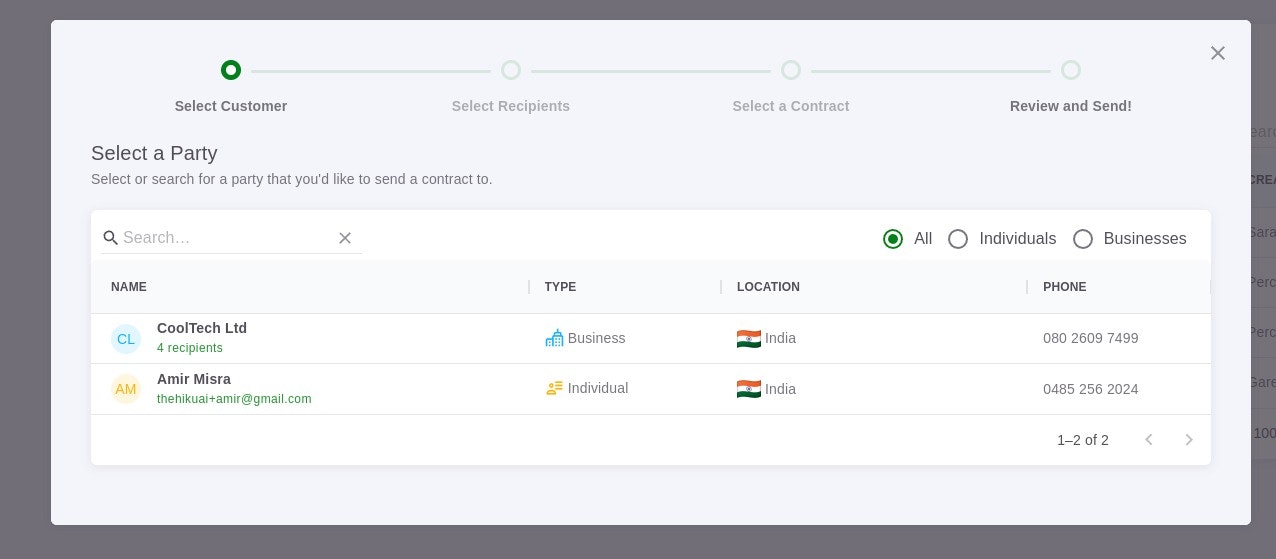Click the 1–2 of 2 pagination label

[1083, 440]
